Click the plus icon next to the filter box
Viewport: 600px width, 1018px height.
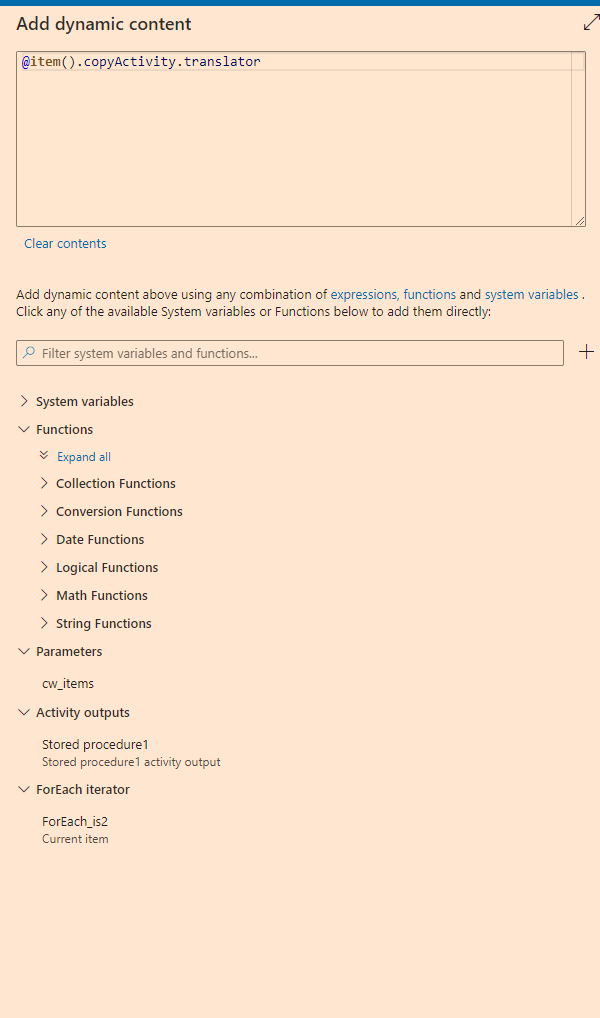pos(586,352)
